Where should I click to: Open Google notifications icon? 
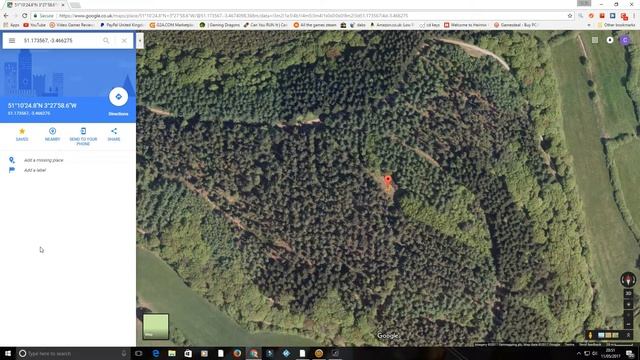pyautogui.click(x=610, y=40)
